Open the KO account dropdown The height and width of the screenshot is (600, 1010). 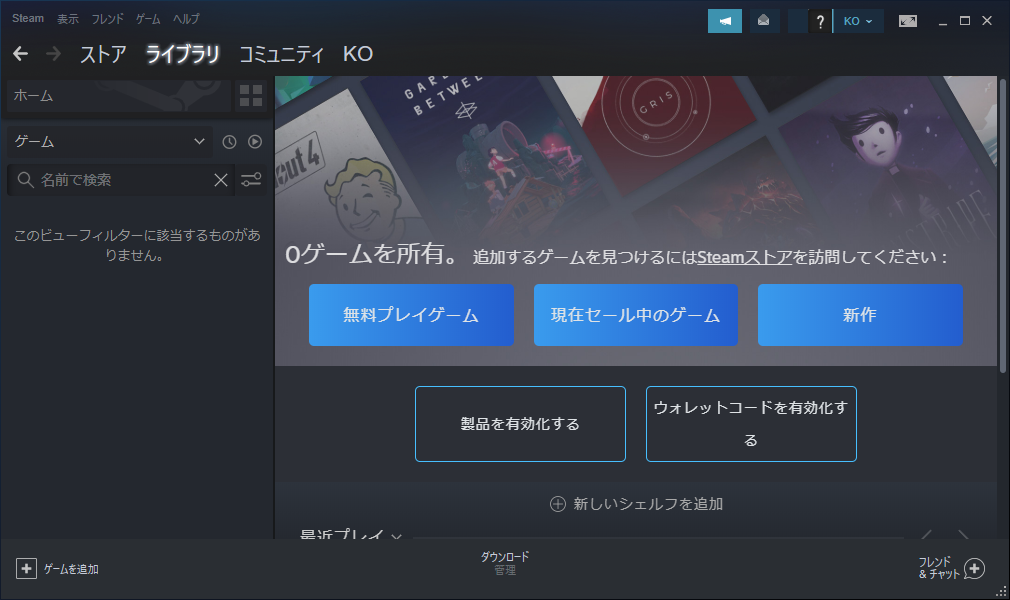tap(858, 21)
